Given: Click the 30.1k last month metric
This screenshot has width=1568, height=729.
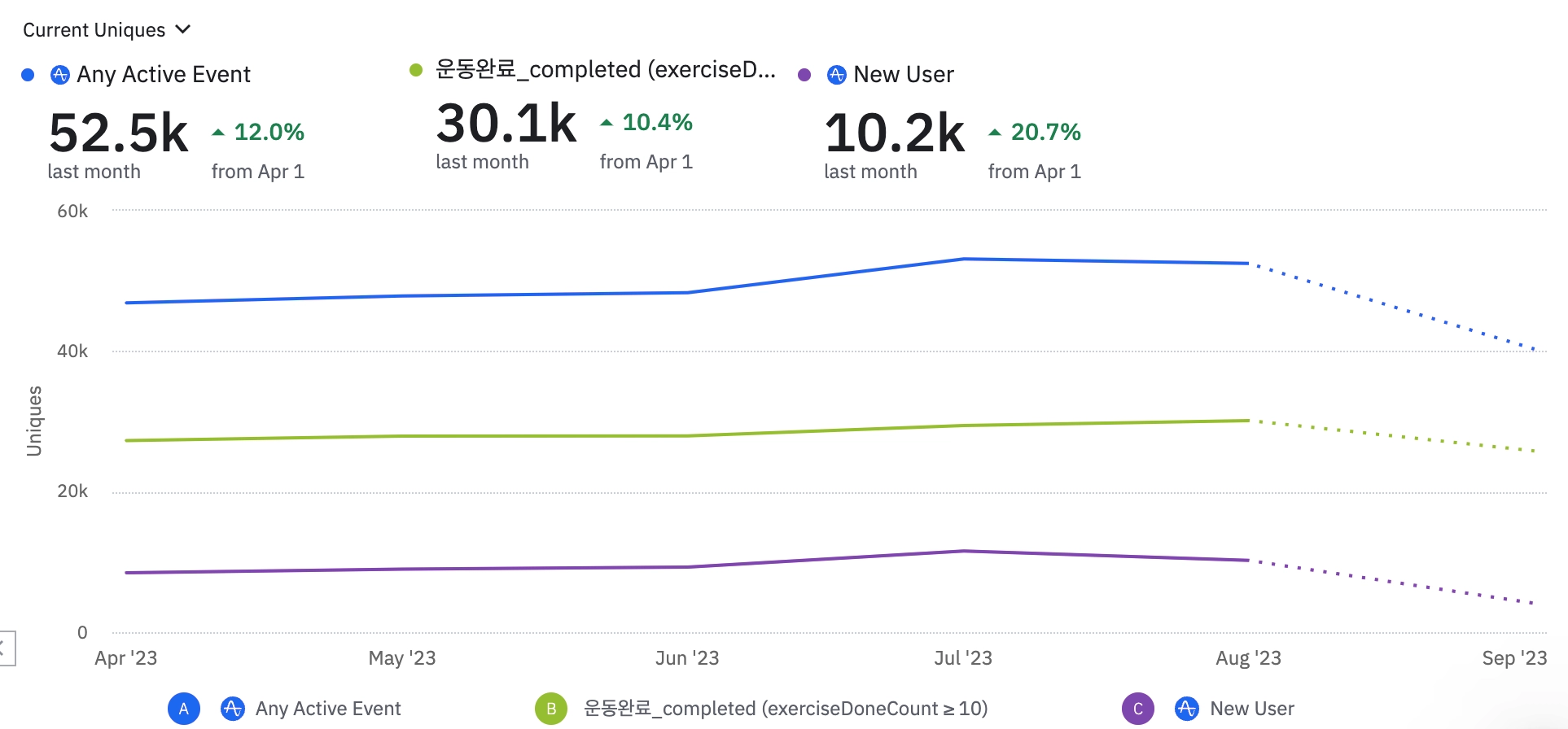Looking at the screenshot, I should (506, 124).
